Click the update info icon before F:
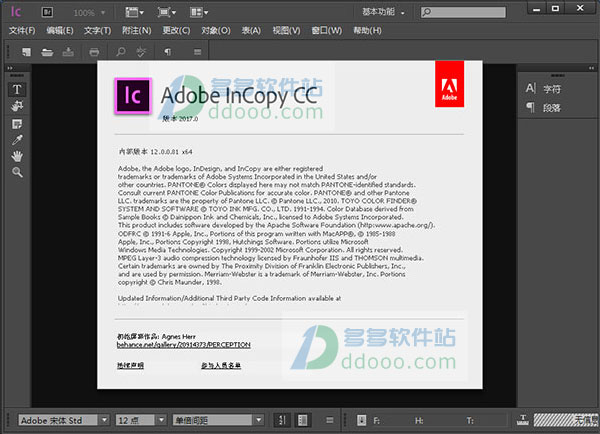Screen dimensions: 600x434 click(x=362, y=420)
